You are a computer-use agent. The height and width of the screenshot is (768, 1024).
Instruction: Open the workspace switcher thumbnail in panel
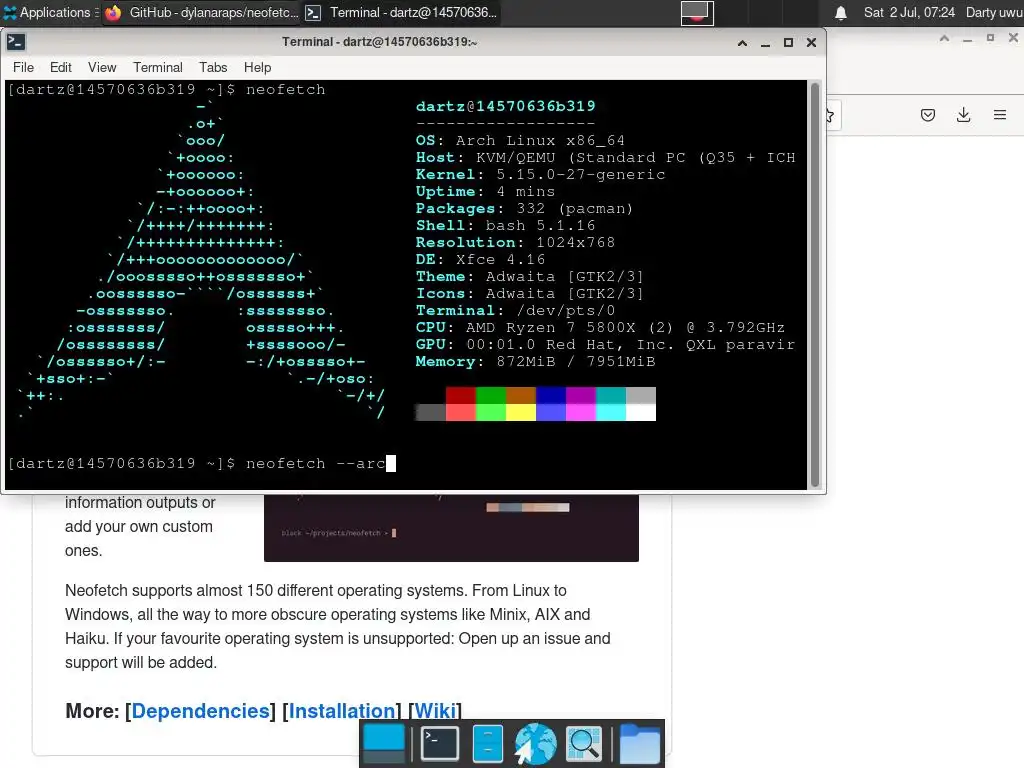tap(697, 12)
